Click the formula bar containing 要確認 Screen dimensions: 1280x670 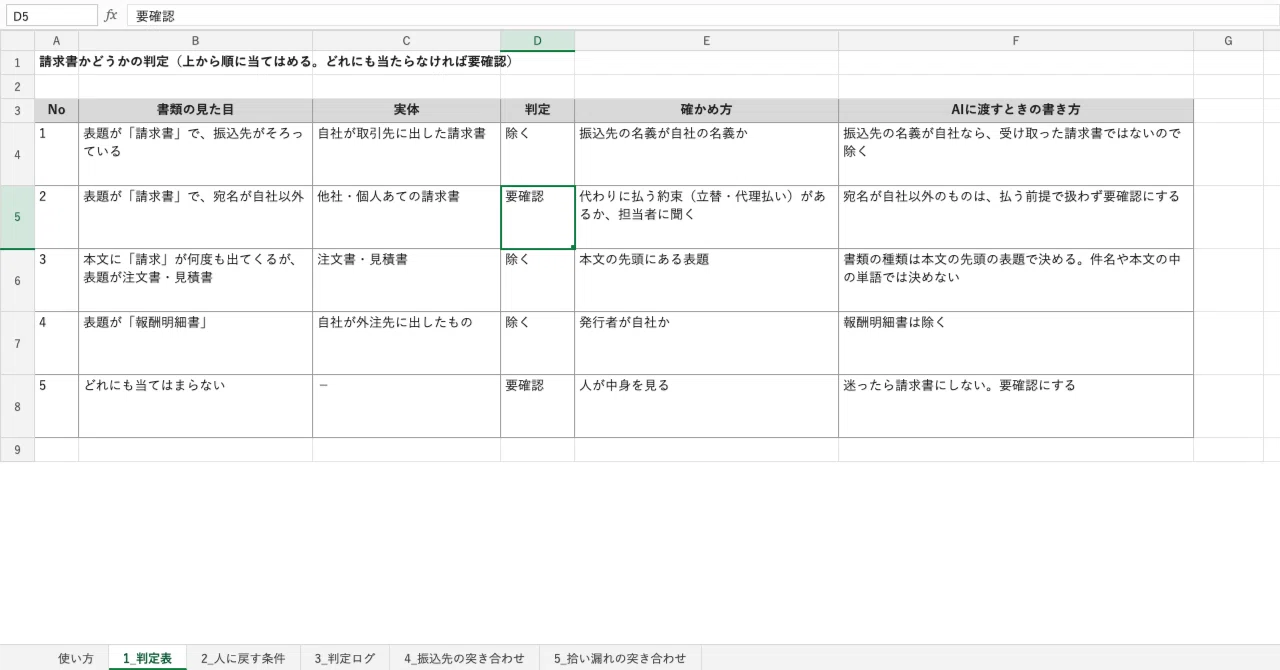702,16
